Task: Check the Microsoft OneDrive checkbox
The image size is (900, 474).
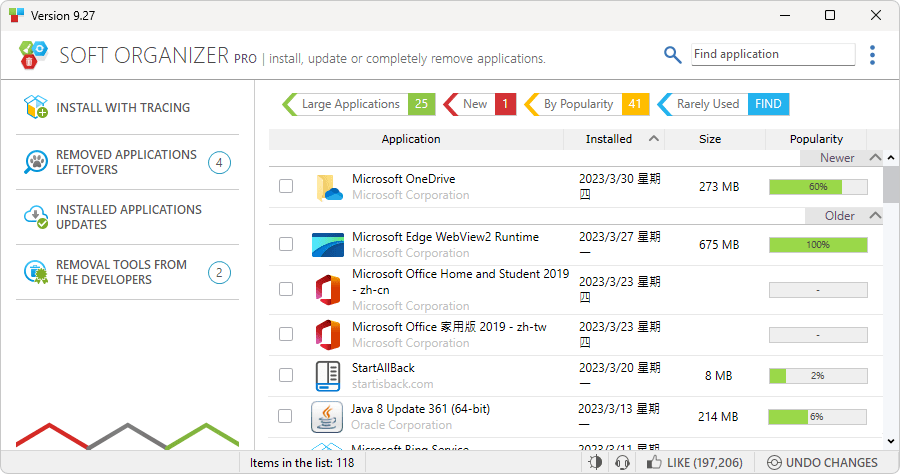Action: coord(286,186)
